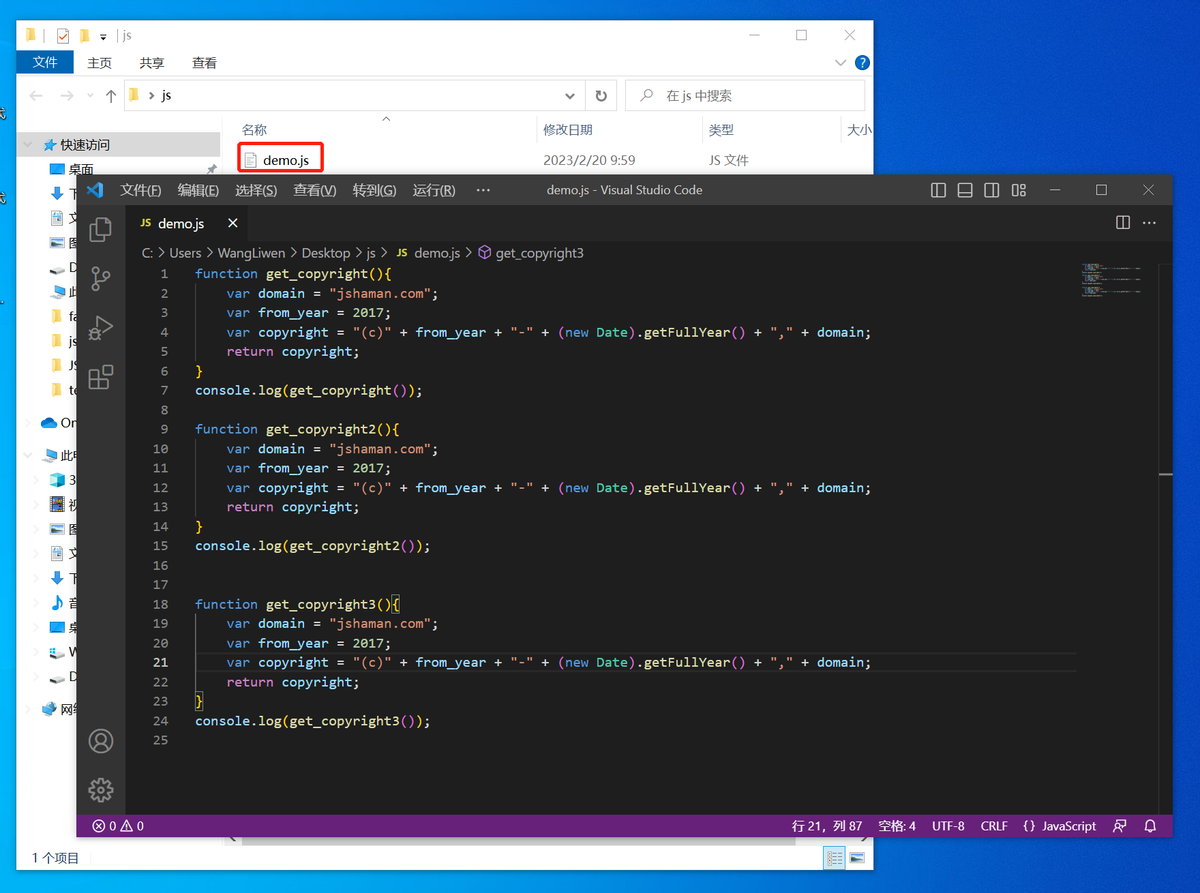The width and height of the screenshot is (1200, 893).
Task: Open Run and Debug view icon
Action: tap(100, 327)
